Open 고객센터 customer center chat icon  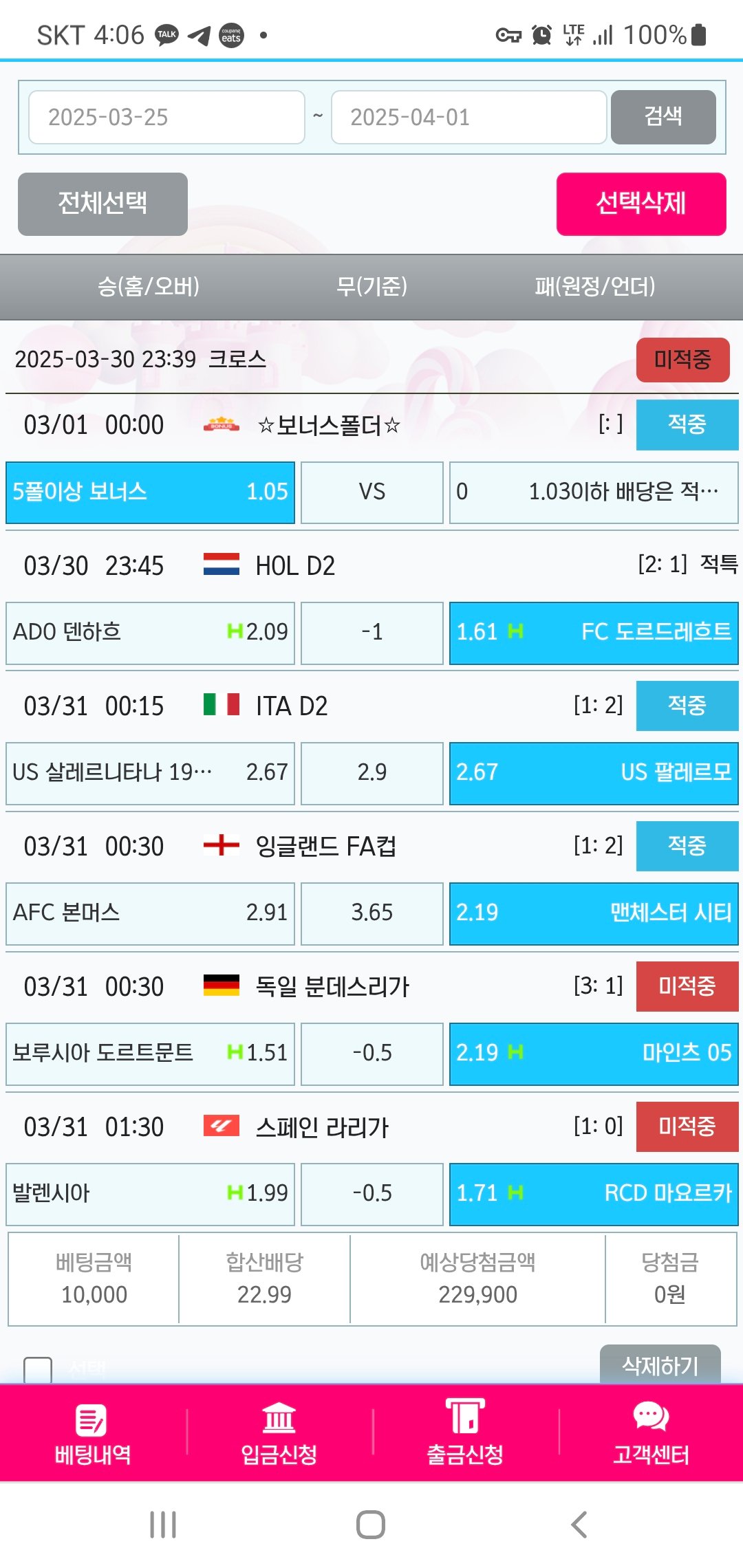(650, 1417)
